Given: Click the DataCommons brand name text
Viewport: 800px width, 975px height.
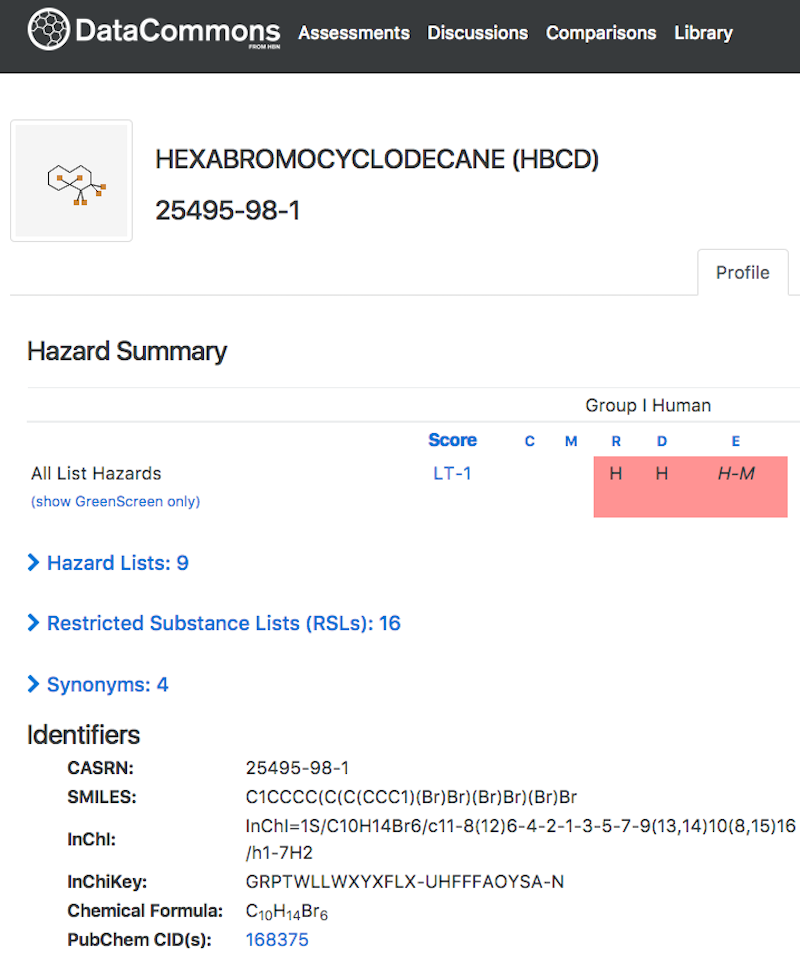Looking at the screenshot, I should pyautogui.click(x=177, y=32).
